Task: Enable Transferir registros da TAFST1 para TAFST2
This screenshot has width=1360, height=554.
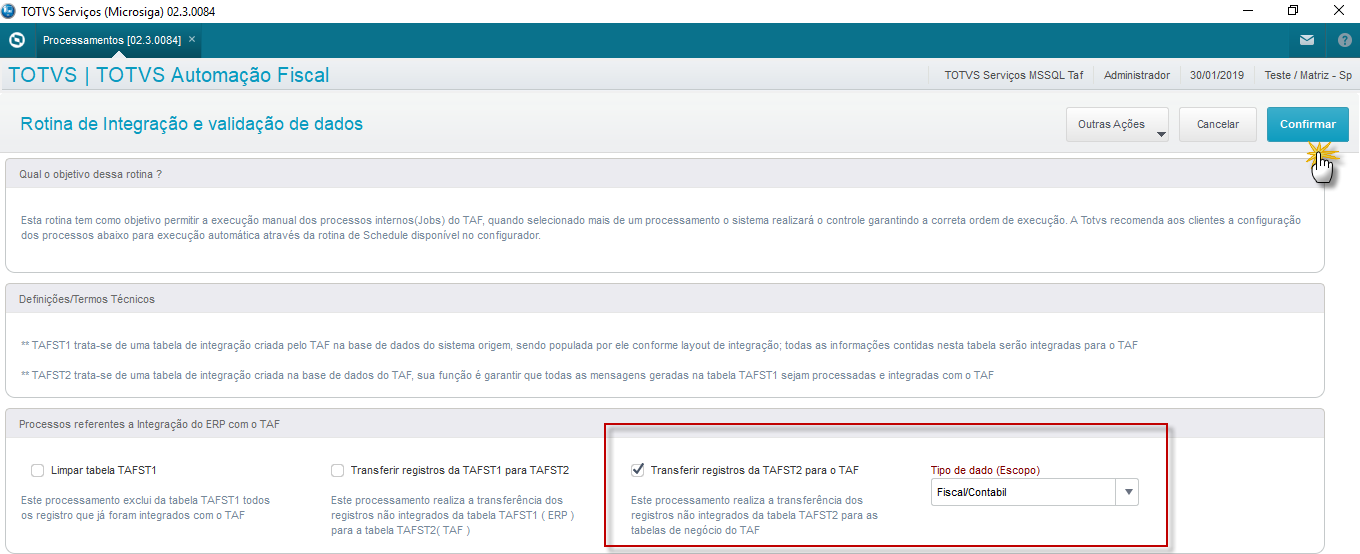Action: tap(338, 470)
